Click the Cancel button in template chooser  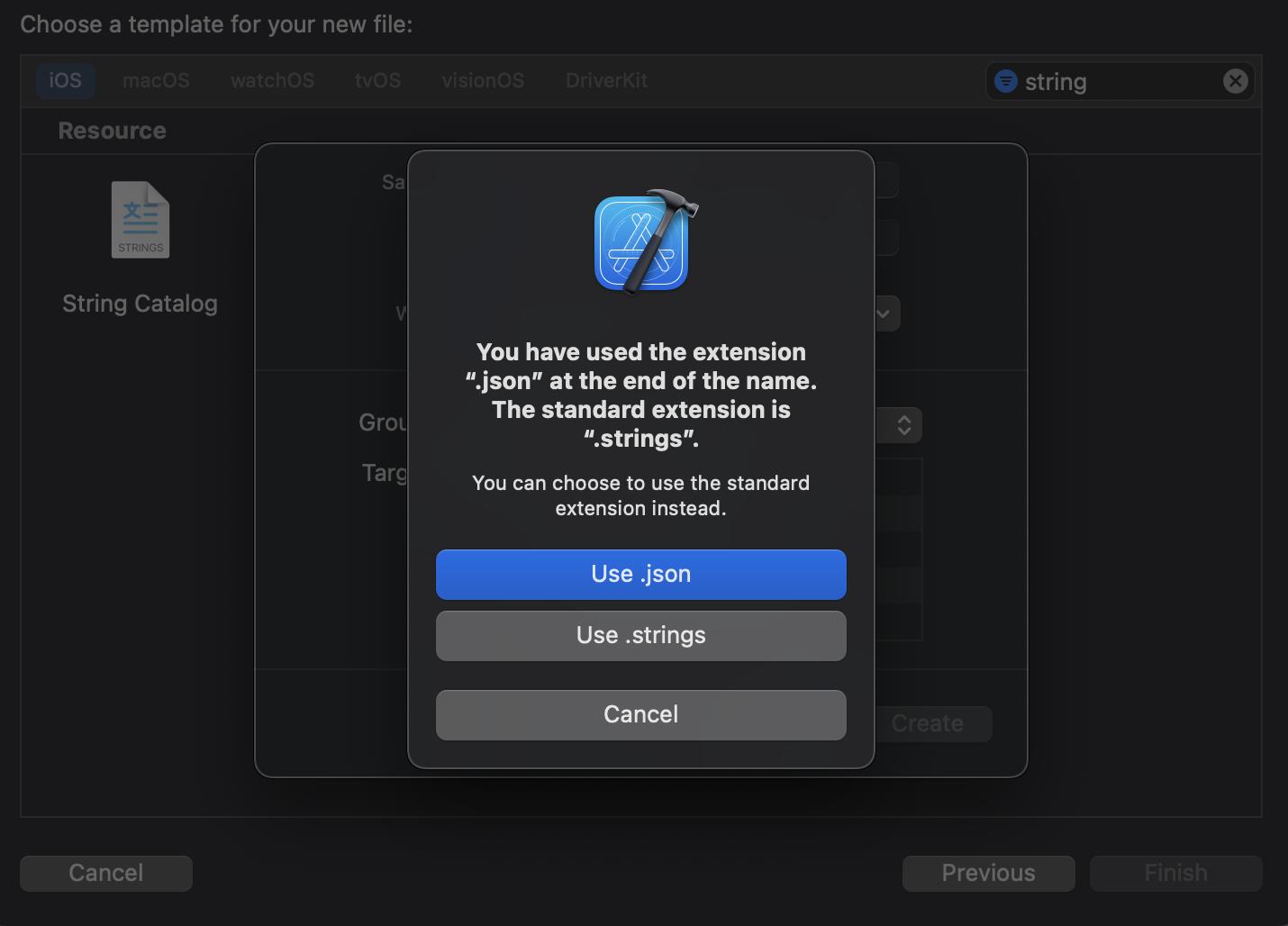pyautogui.click(x=106, y=873)
